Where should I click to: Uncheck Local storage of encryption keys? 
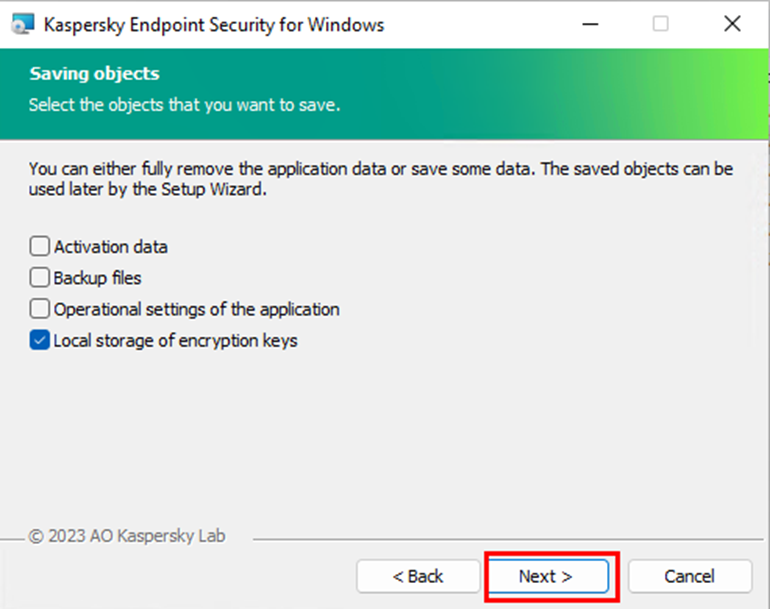pyautogui.click(x=40, y=340)
